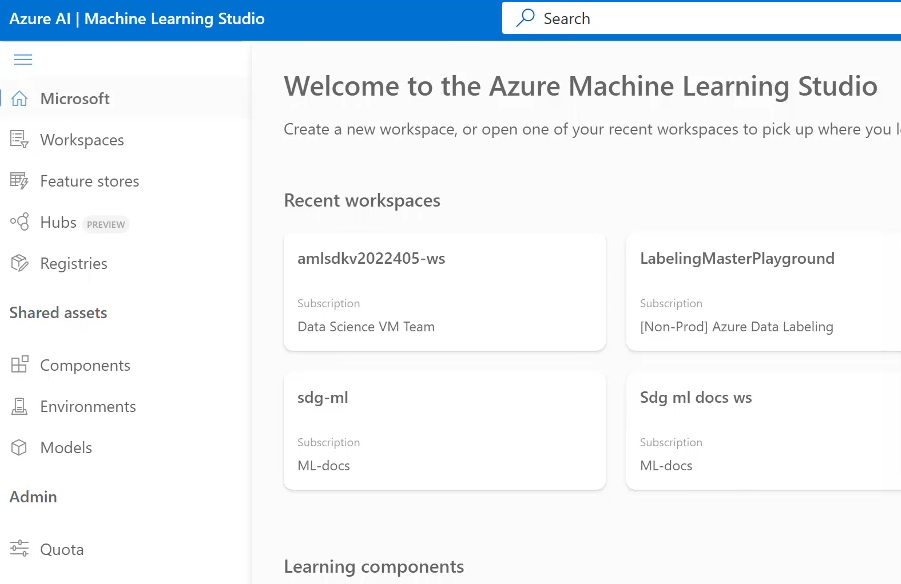Click the Hubs nodes icon
Screen dimensions: 901x584
click(20, 222)
